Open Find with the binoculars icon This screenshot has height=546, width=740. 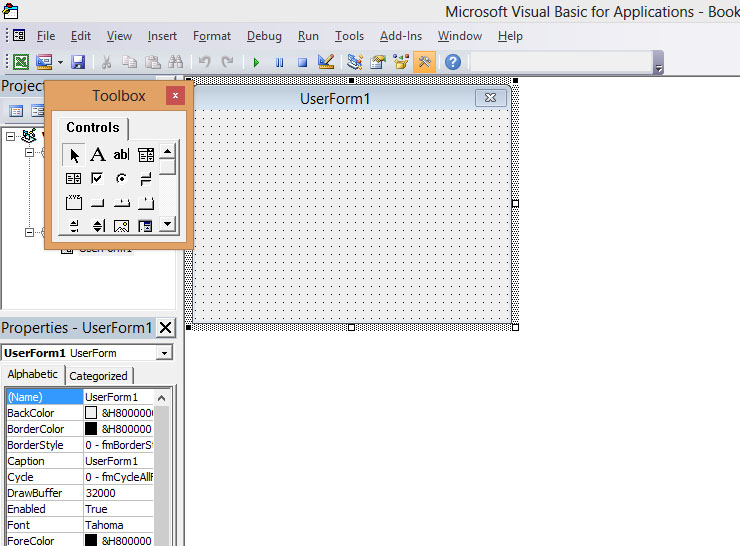pos(176,62)
